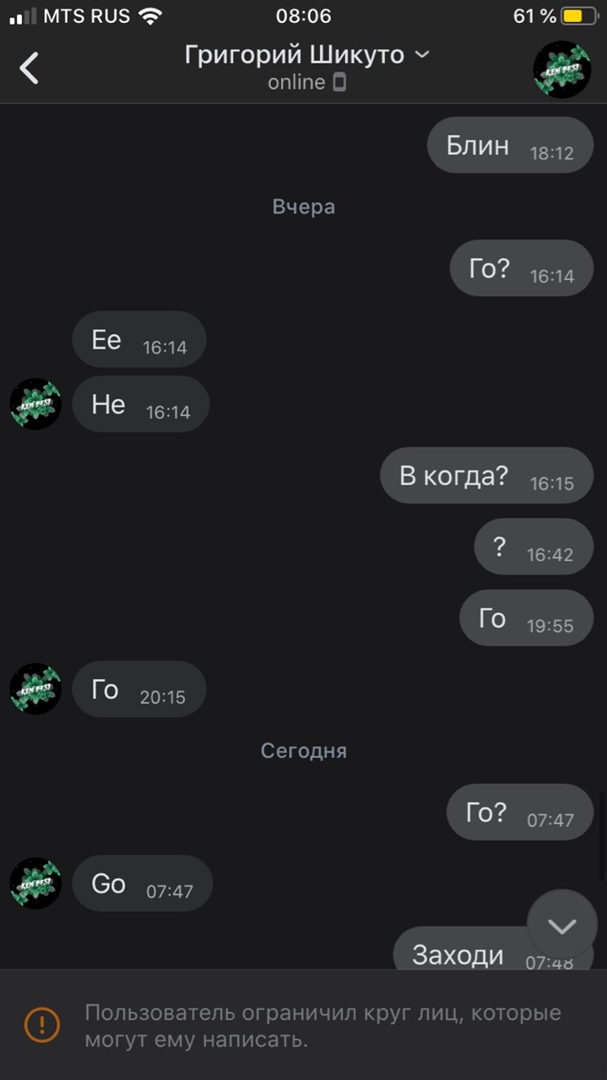
Task: Tap the "Заходи" message bubble
Action: [493, 949]
